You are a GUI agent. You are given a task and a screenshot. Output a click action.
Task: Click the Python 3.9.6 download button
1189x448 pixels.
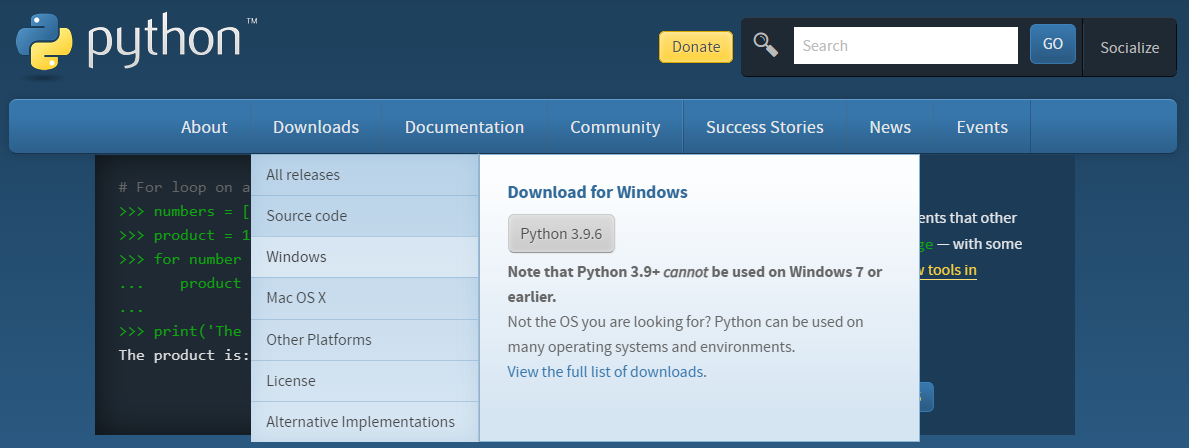561,233
